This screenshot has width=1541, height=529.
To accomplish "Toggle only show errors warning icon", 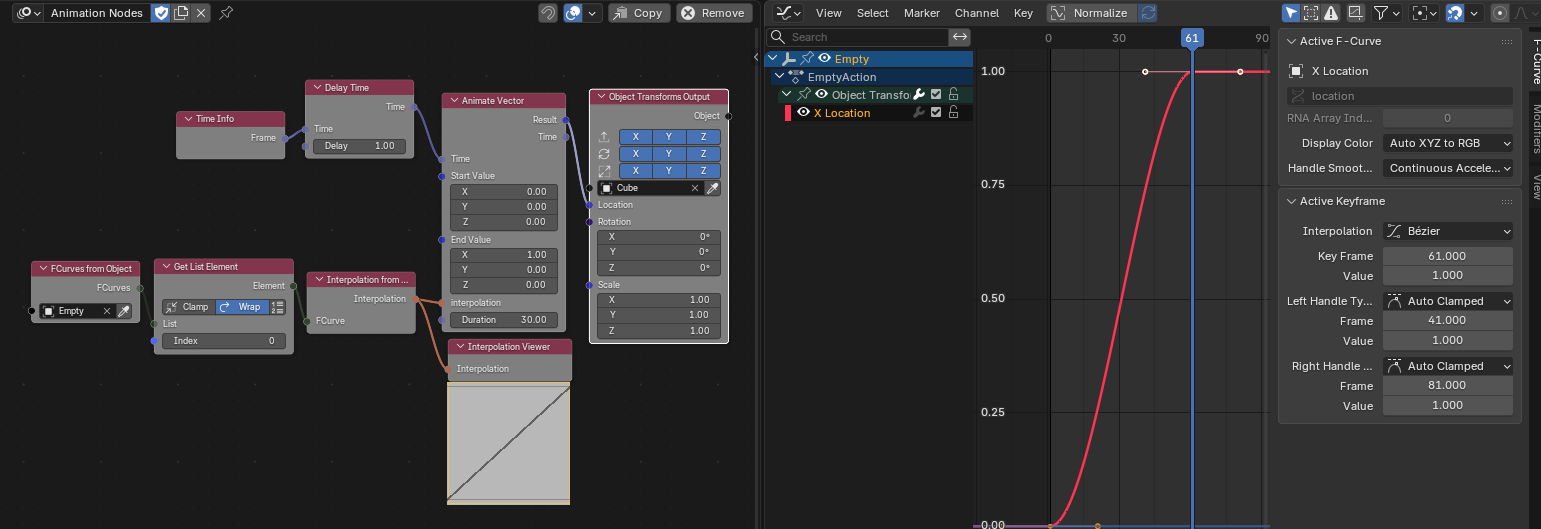I will click(1330, 13).
